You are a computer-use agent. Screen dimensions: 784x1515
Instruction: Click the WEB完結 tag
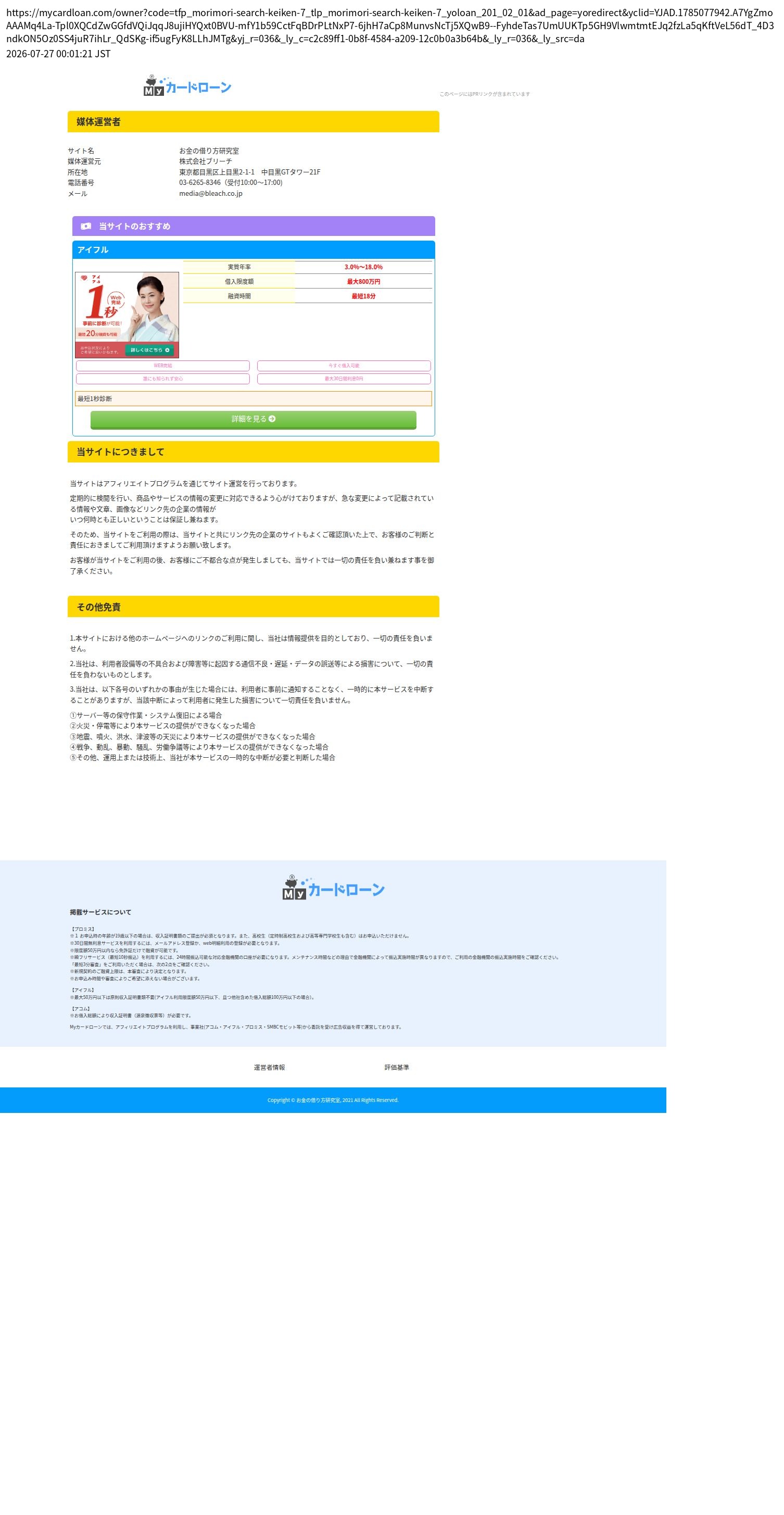[163, 366]
